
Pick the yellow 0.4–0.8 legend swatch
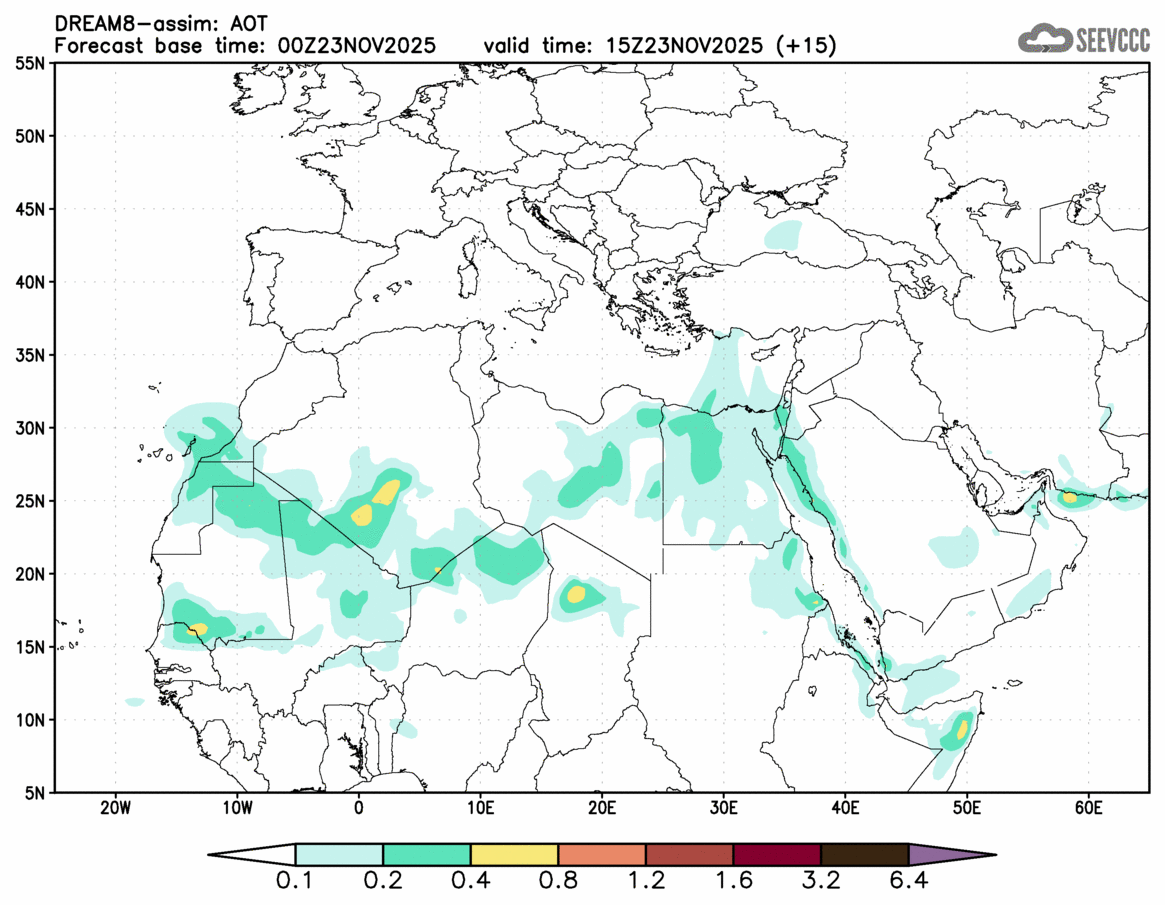point(514,855)
